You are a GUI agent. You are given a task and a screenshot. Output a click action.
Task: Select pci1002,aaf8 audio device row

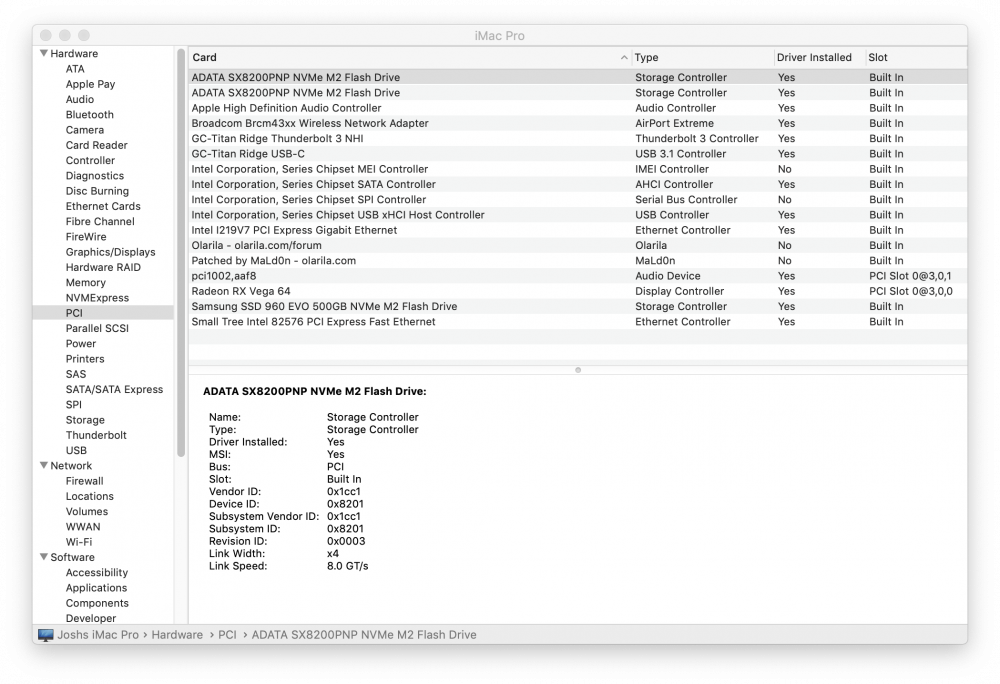578,276
